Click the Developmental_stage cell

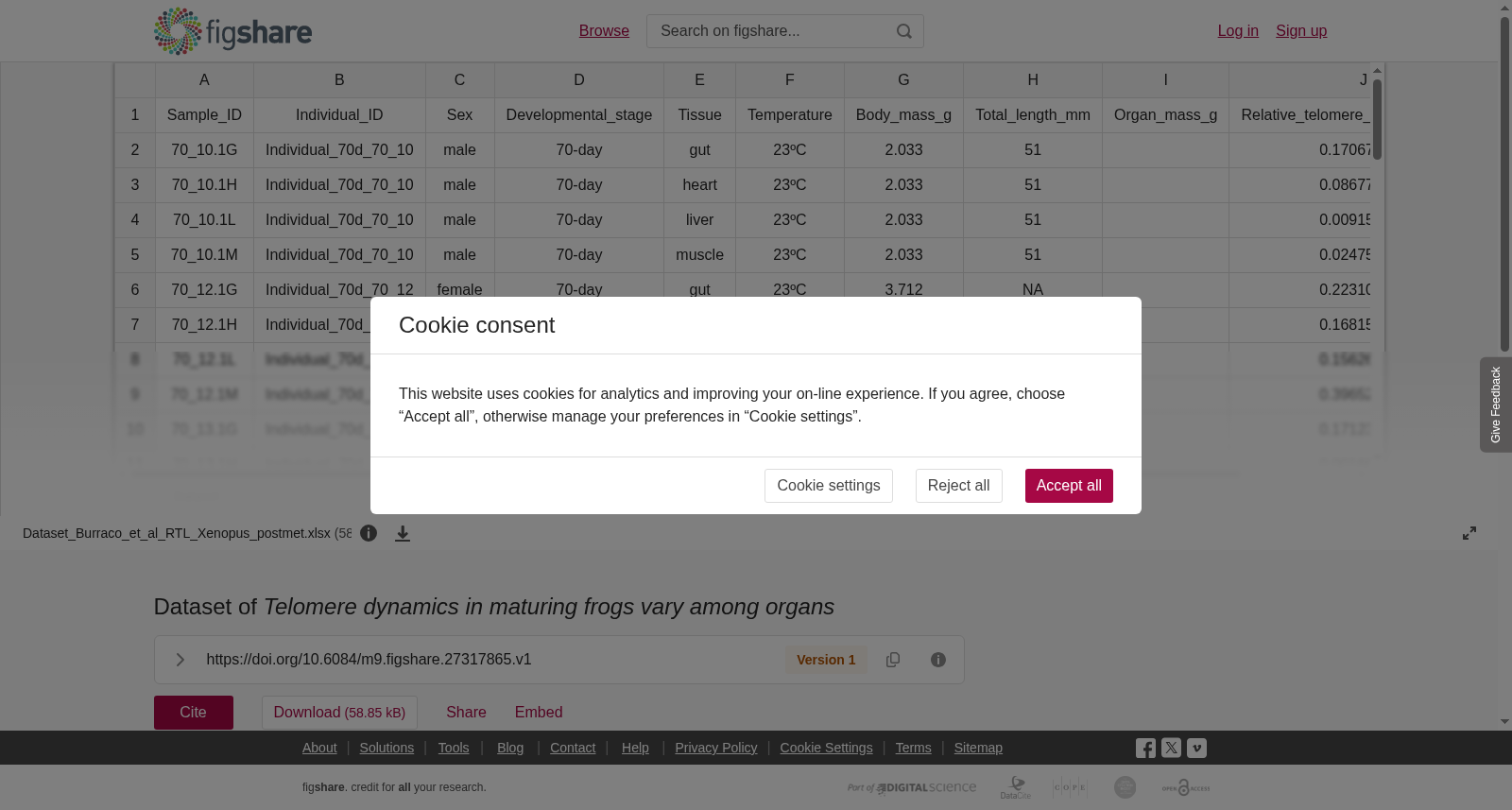579,115
